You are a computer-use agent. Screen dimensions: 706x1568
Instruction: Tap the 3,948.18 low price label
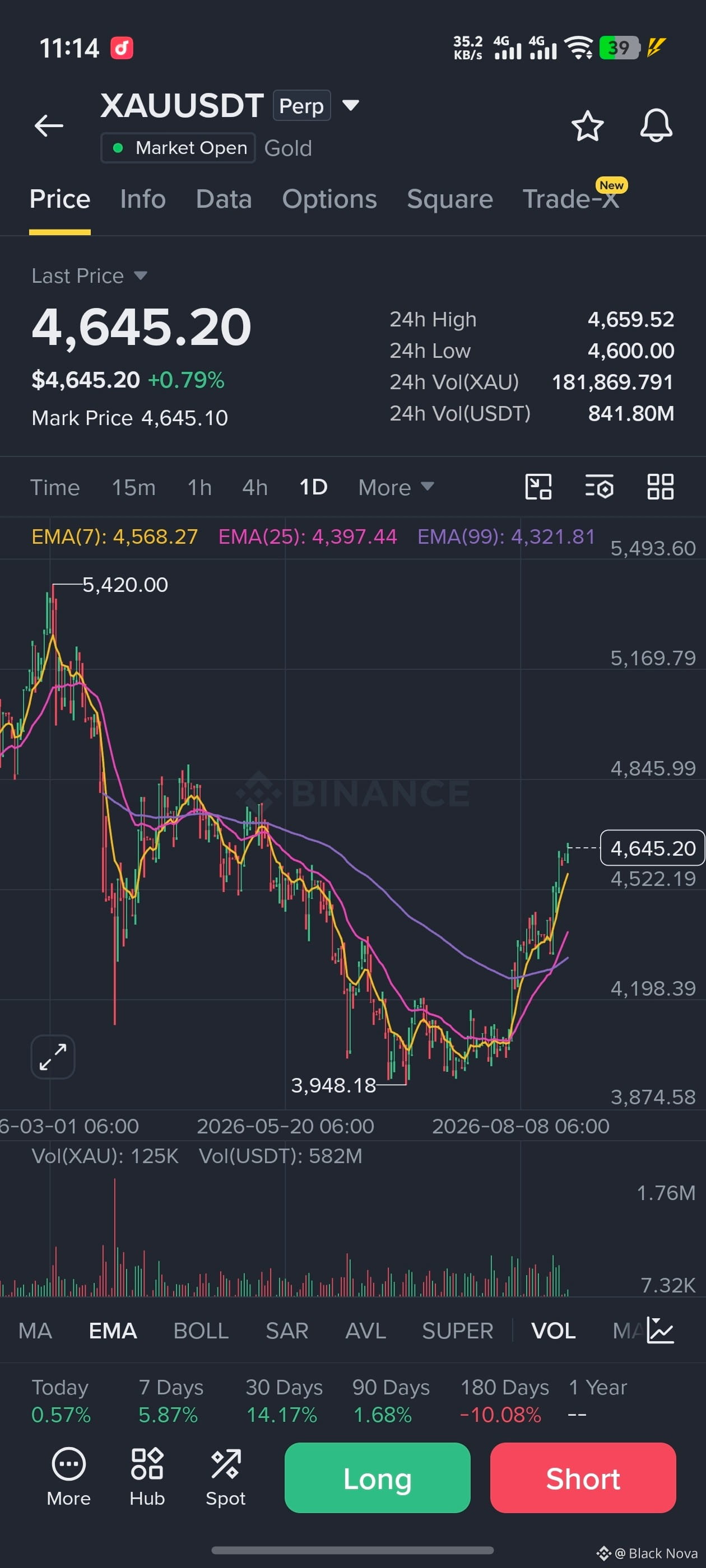point(334,1085)
